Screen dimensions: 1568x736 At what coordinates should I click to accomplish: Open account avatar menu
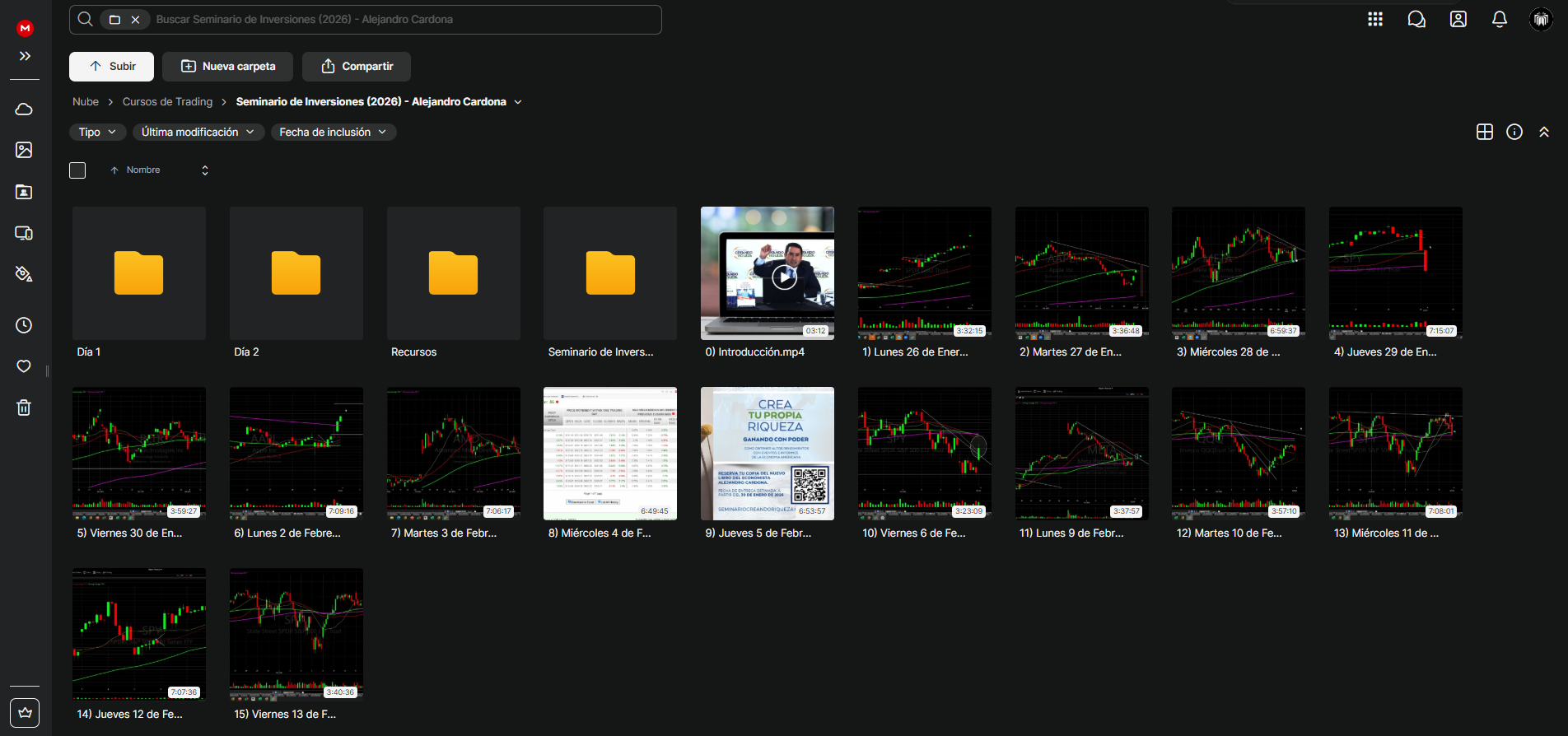[x=1541, y=19]
